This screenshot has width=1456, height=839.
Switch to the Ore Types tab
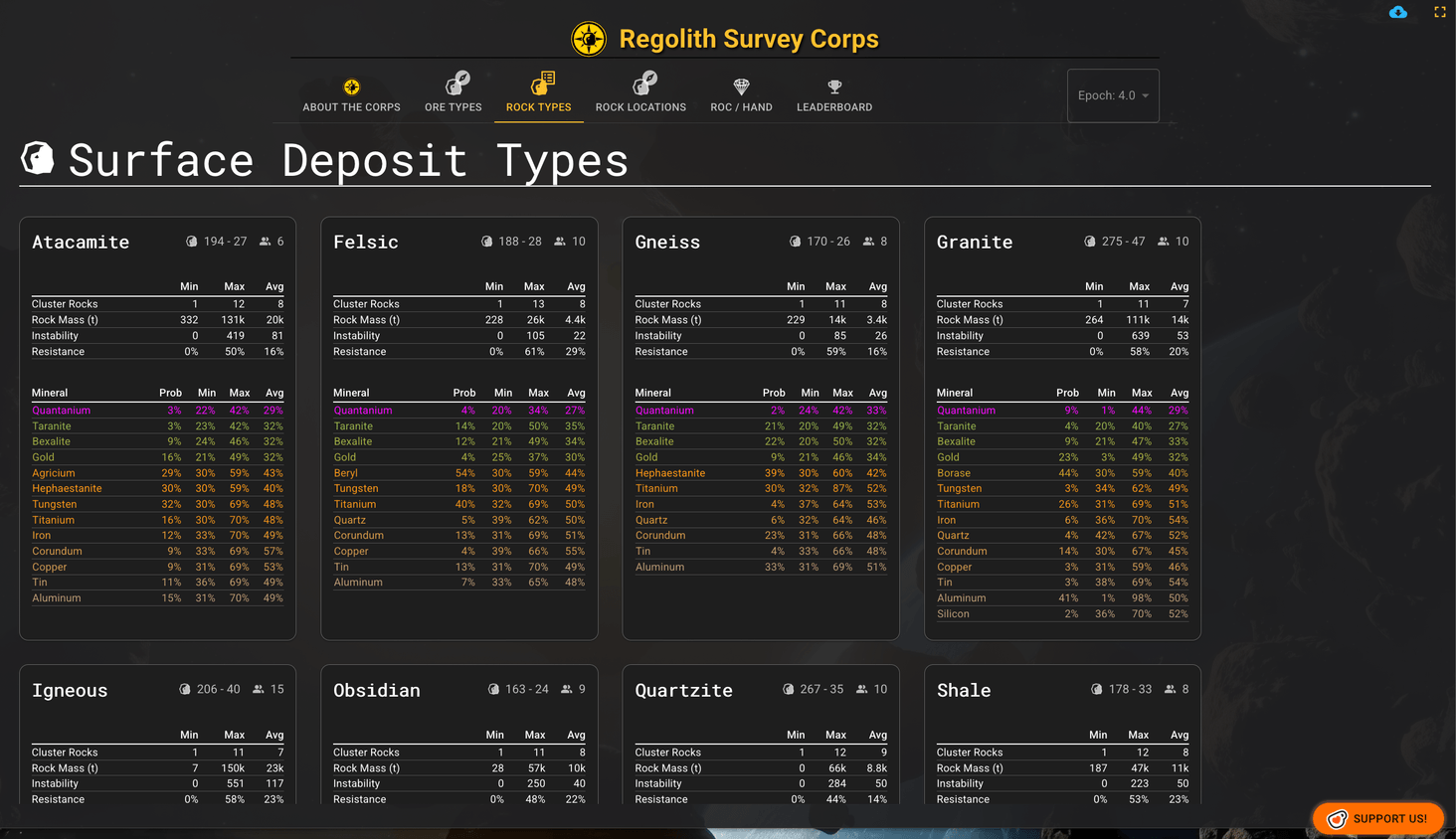(454, 93)
